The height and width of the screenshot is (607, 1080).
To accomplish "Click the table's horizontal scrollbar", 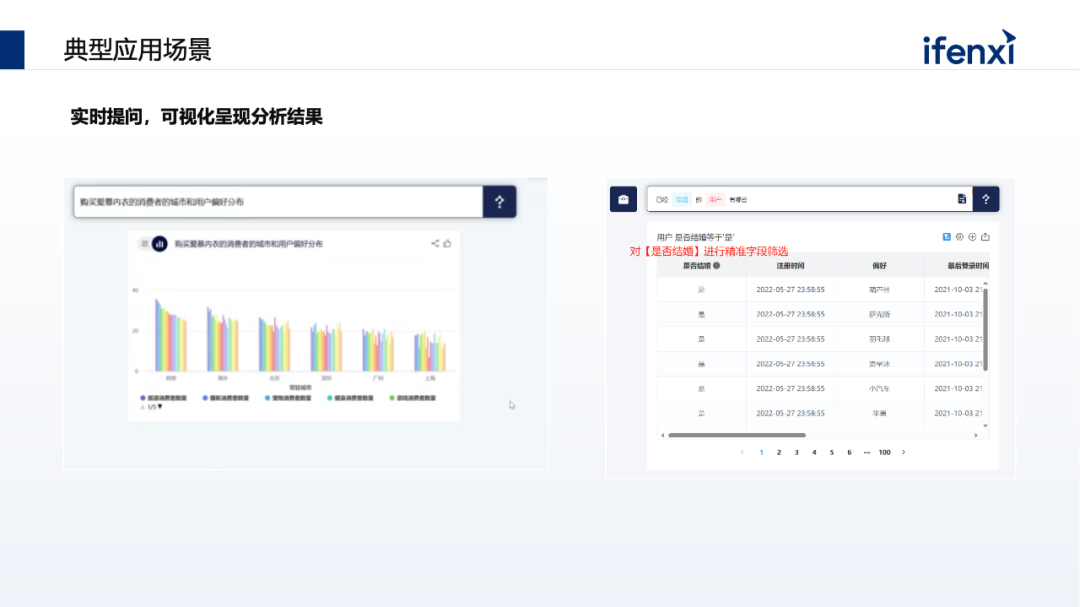I will [736, 435].
